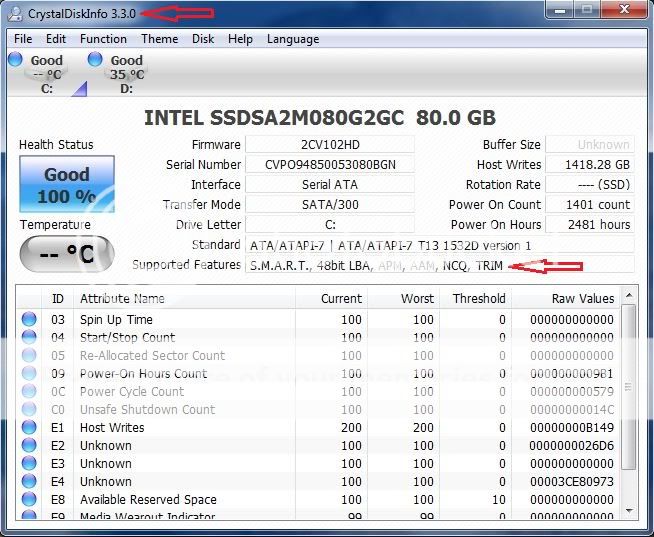Minimize the CrystalDiskInfo window
The height and width of the screenshot is (537, 654).
560,9
